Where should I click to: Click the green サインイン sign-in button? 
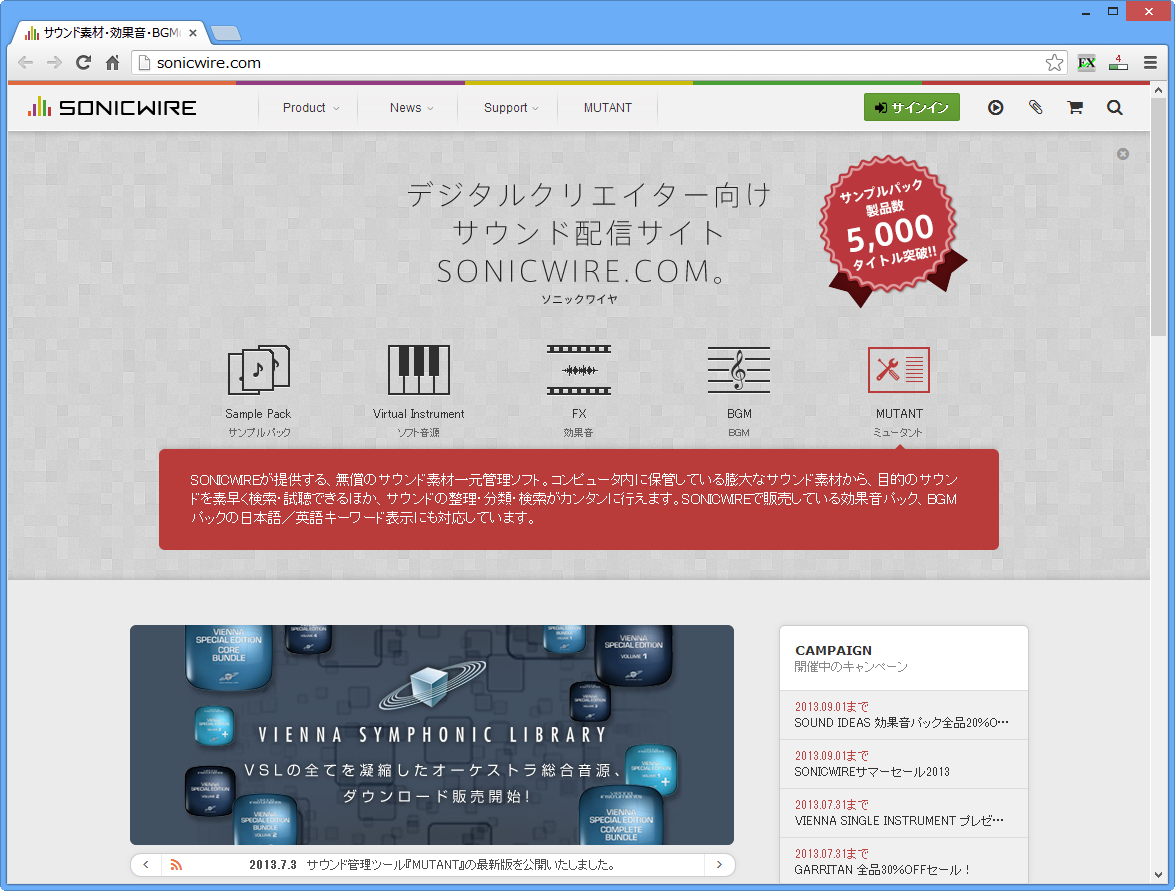911,107
